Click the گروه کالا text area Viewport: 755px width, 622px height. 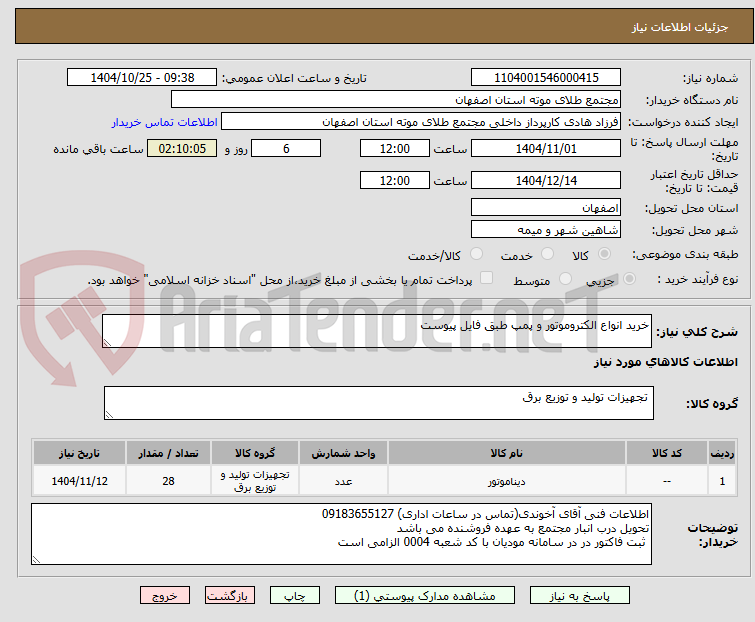378,403
